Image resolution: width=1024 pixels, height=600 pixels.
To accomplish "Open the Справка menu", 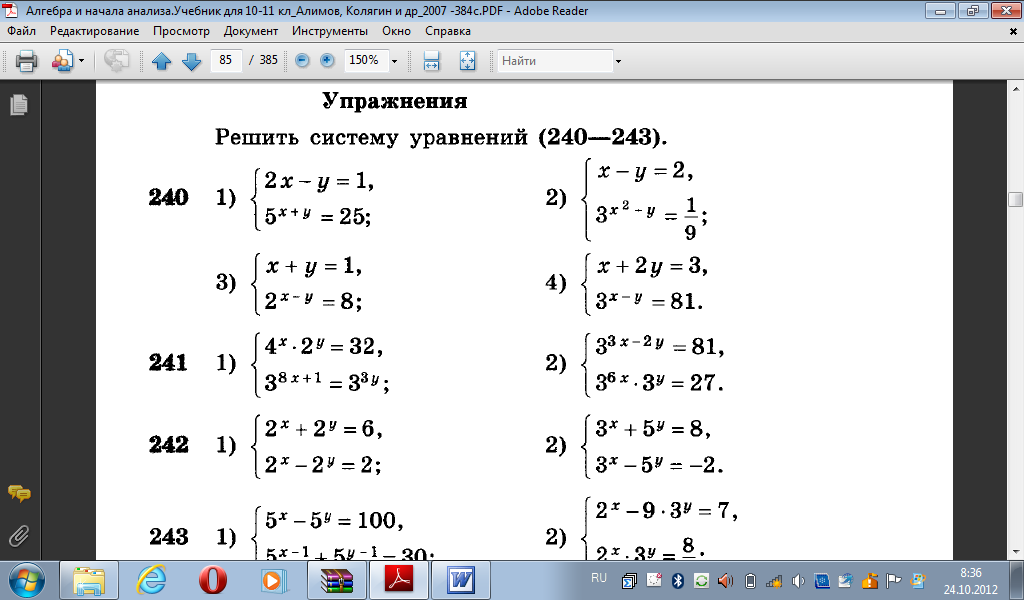I will tap(447, 31).
